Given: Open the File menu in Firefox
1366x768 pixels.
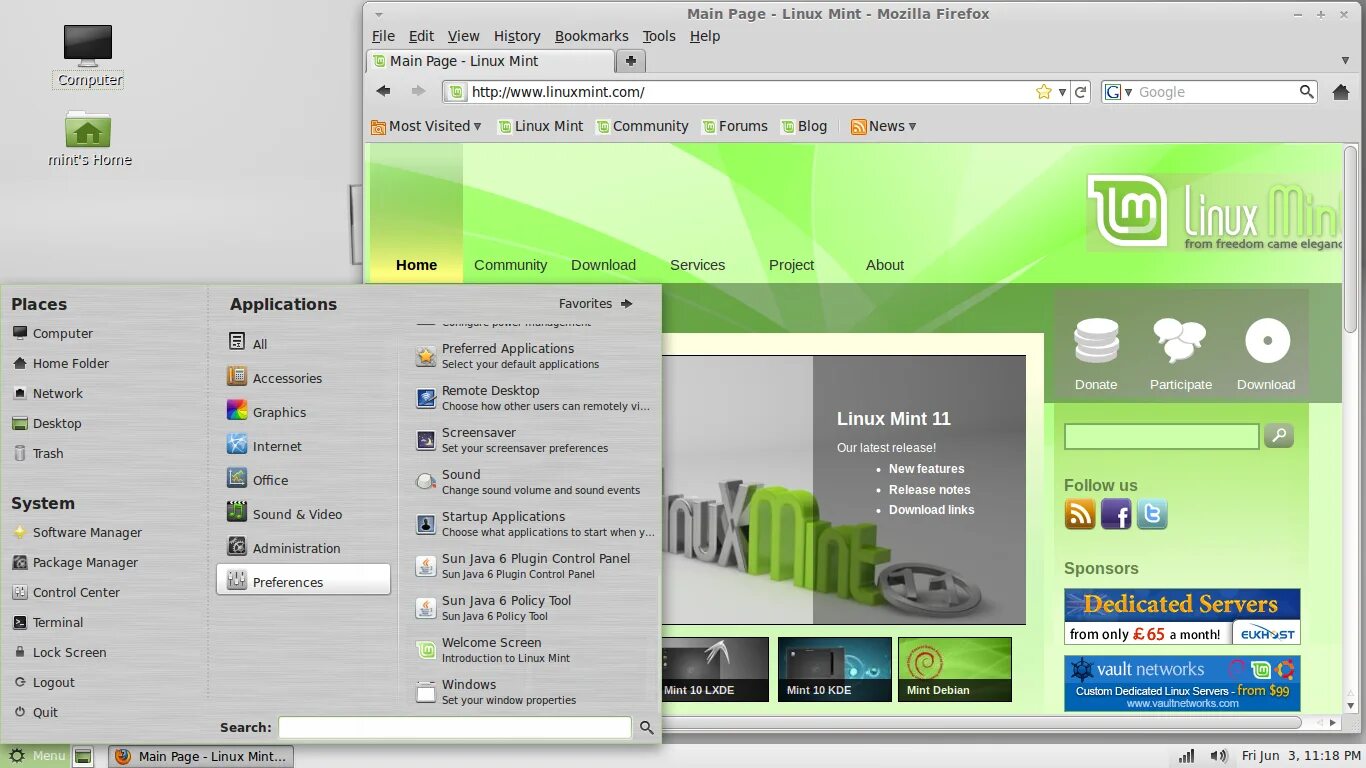Looking at the screenshot, I should [383, 36].
